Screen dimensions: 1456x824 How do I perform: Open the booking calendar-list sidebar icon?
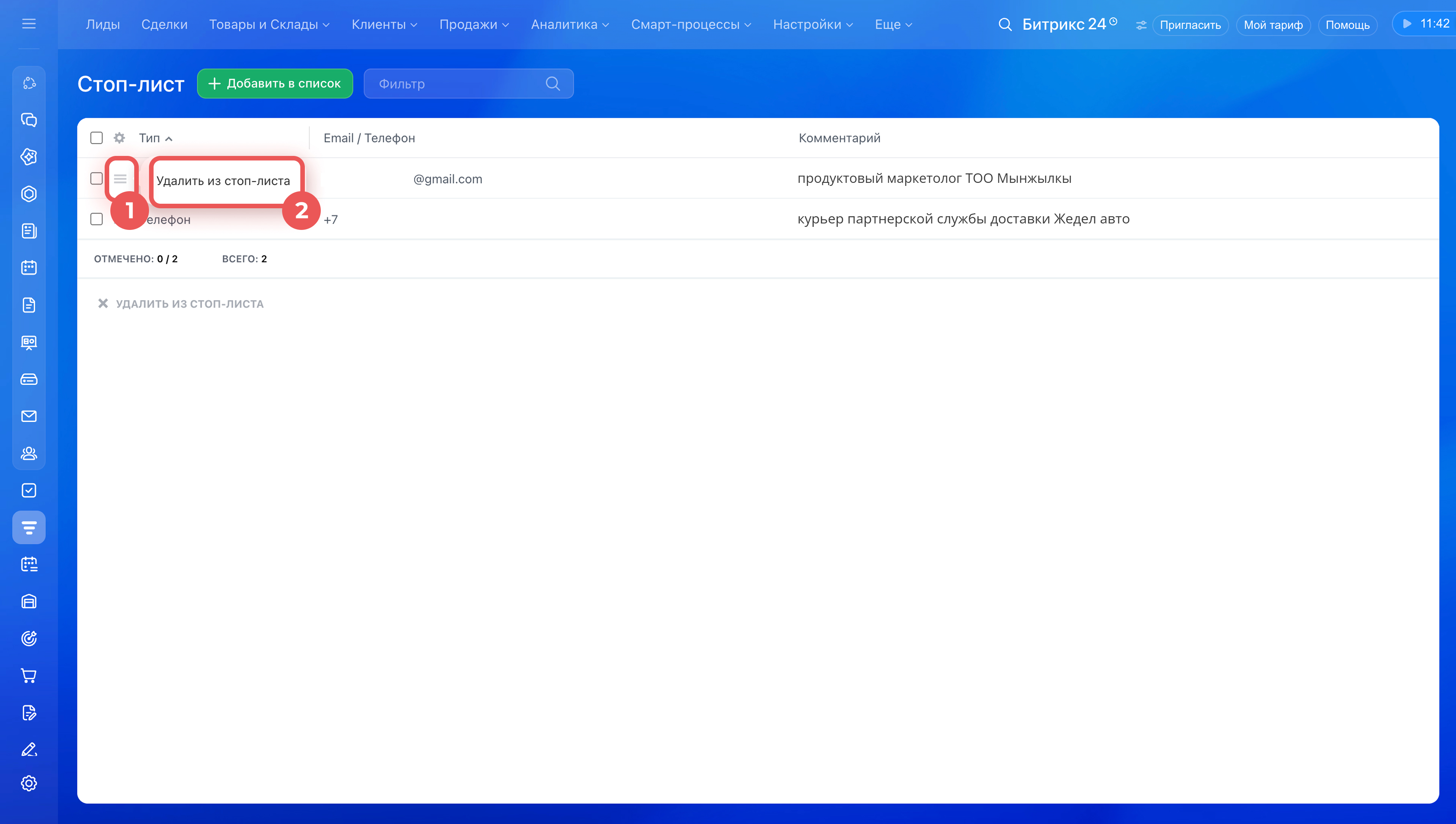[x=29, y=564]
